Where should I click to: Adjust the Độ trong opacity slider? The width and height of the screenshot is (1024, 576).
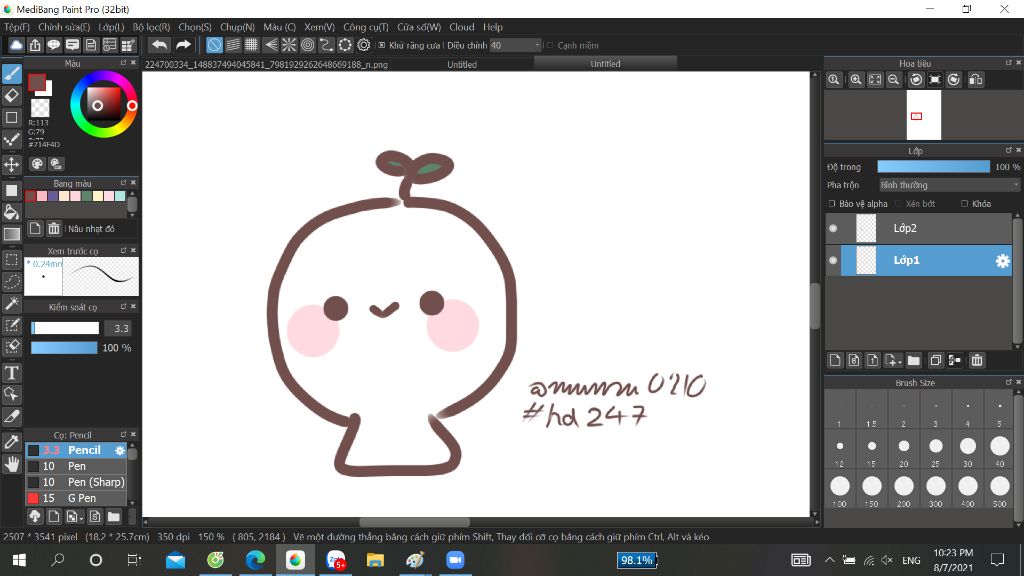coord(934,167)
